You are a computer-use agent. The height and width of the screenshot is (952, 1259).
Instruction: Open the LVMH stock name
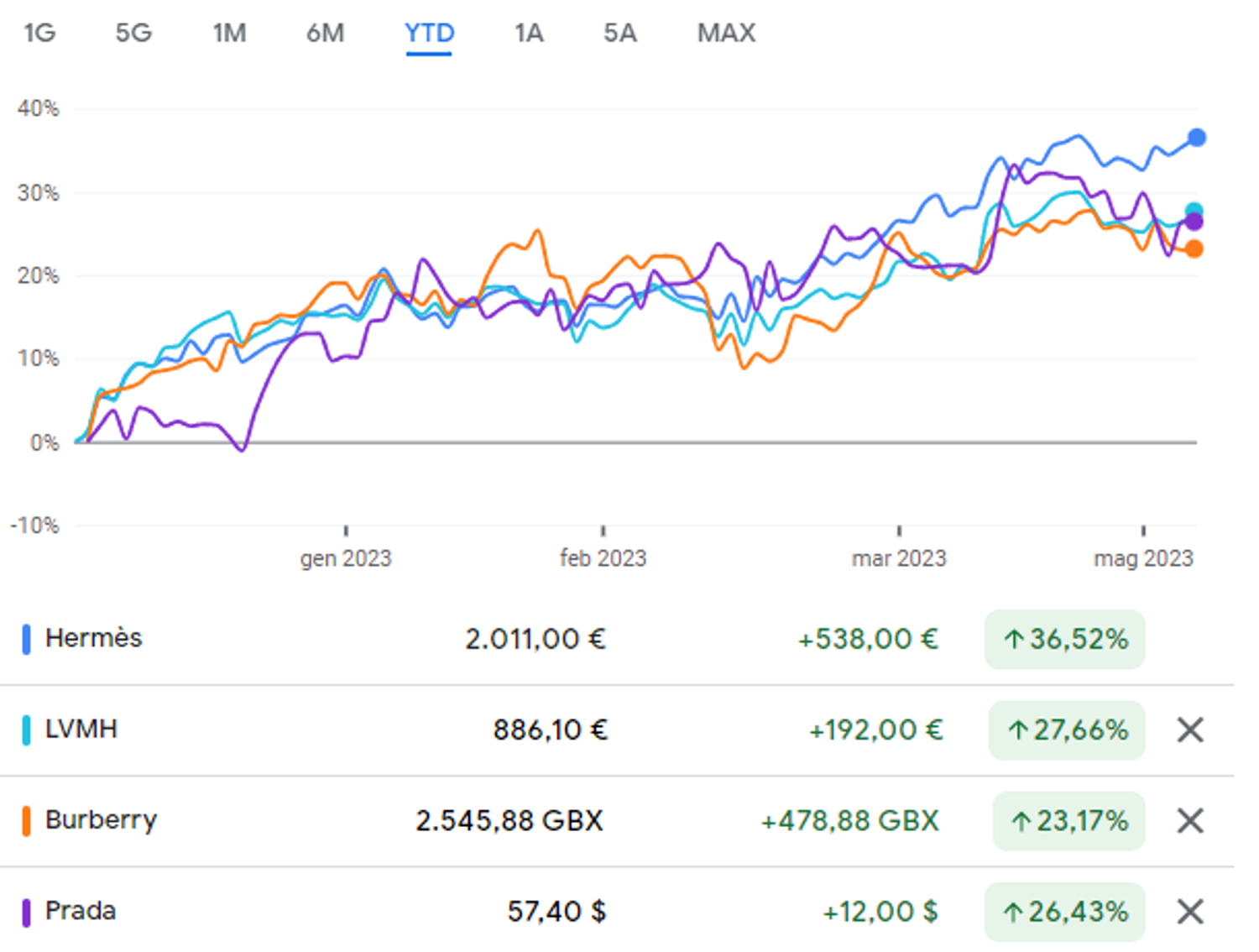(81, 729)
